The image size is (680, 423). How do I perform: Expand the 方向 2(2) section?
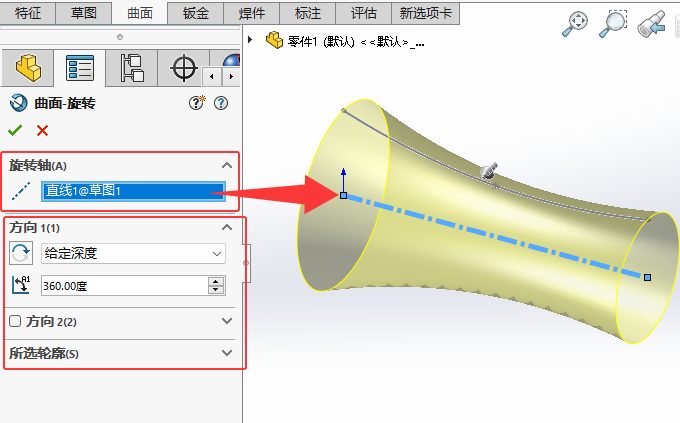tap(227, 321)
